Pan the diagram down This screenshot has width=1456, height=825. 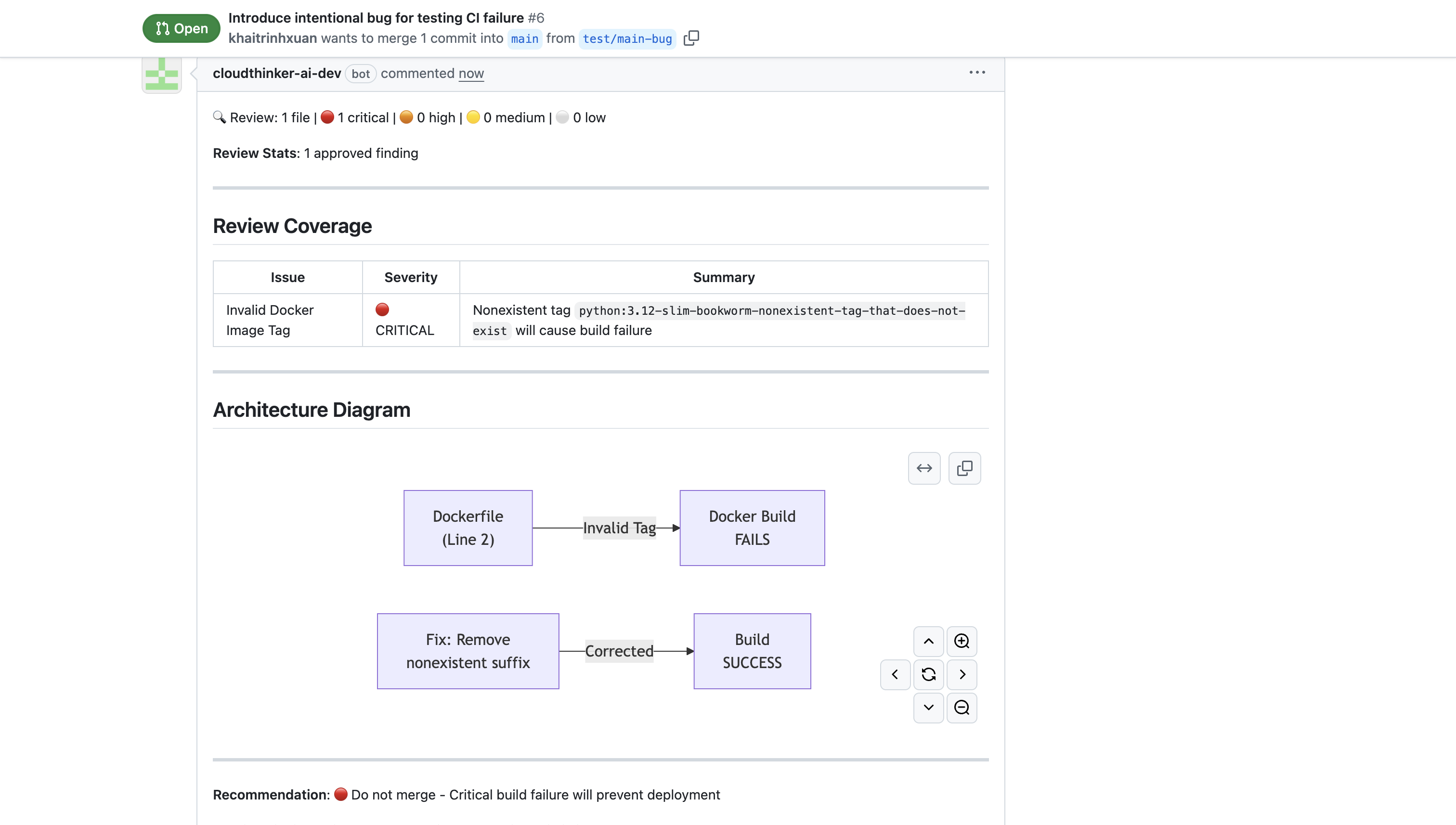[928, 707]
